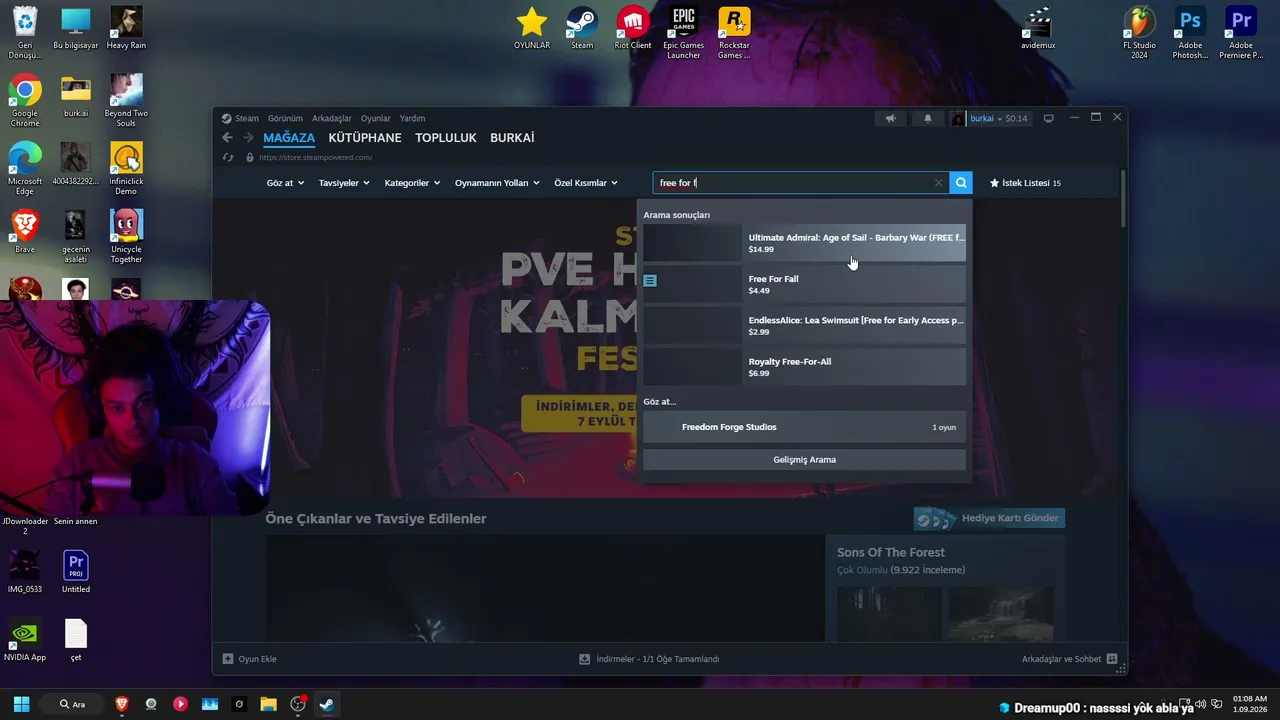
Task: Open Steam notifications bell
Action: 928,118
